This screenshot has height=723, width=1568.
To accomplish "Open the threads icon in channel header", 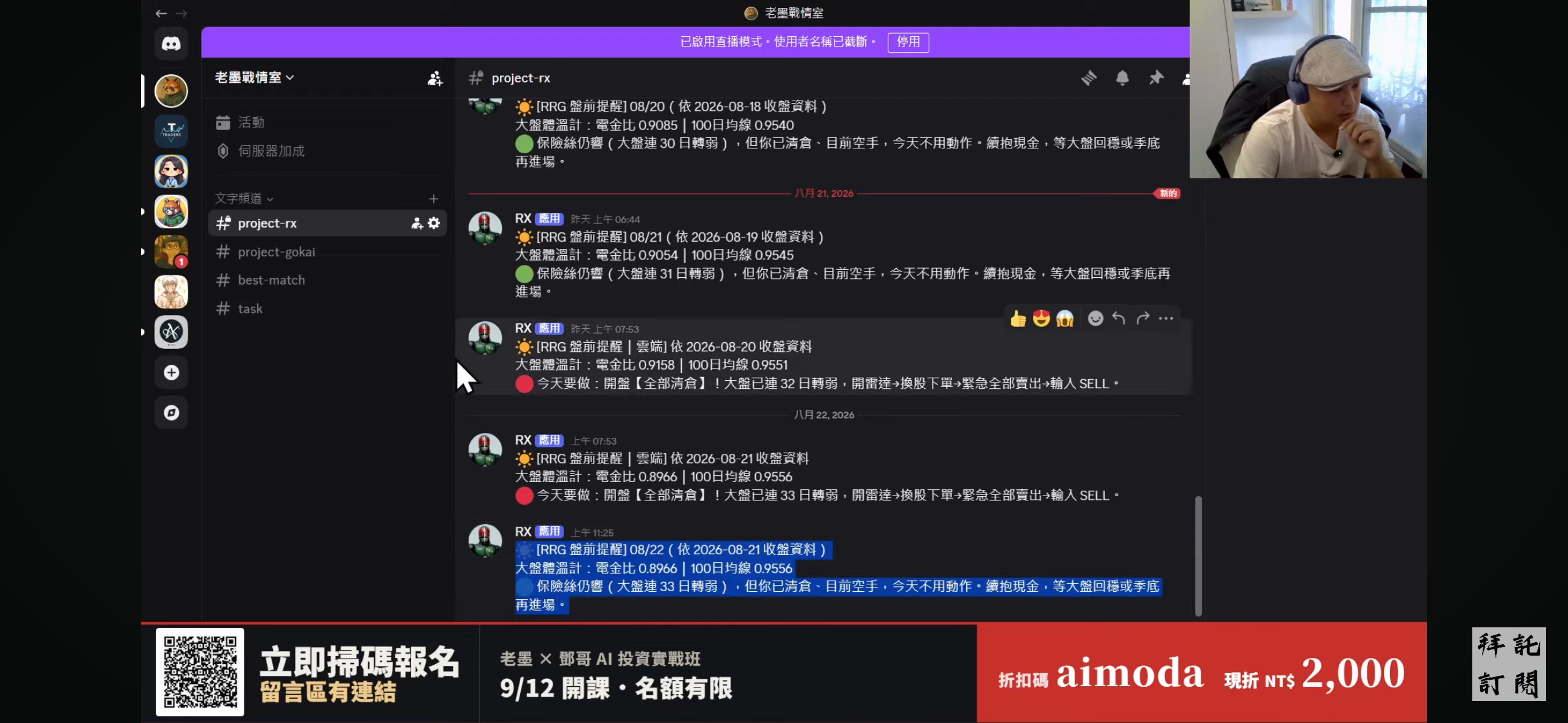I will tap(1089, 78).
